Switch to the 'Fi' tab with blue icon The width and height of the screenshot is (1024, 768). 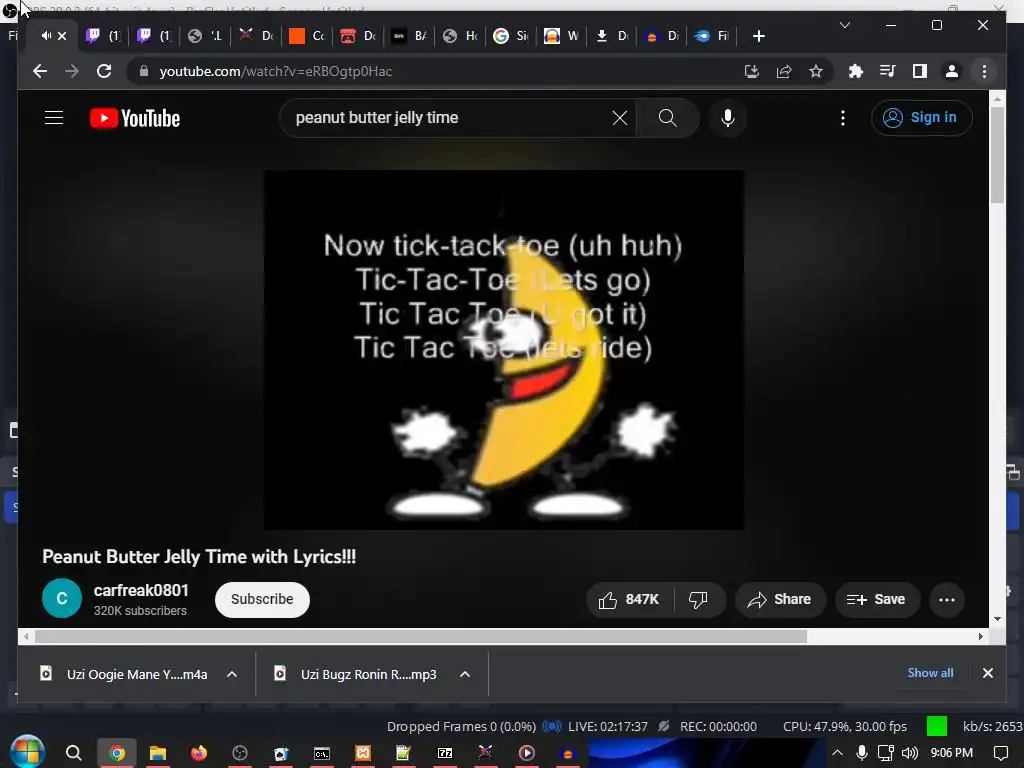tap(712, 36)
